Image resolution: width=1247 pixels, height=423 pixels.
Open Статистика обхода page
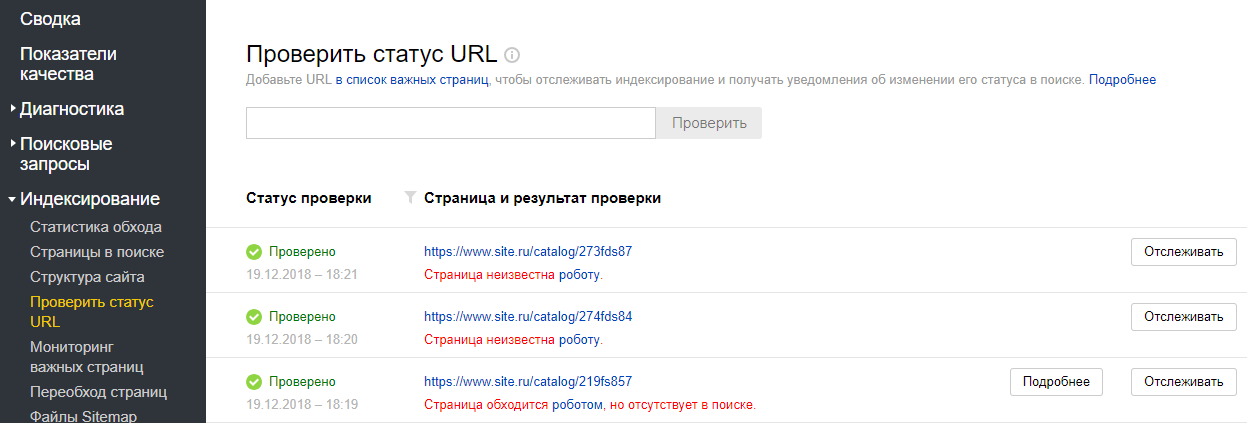(x=96, y=227)
